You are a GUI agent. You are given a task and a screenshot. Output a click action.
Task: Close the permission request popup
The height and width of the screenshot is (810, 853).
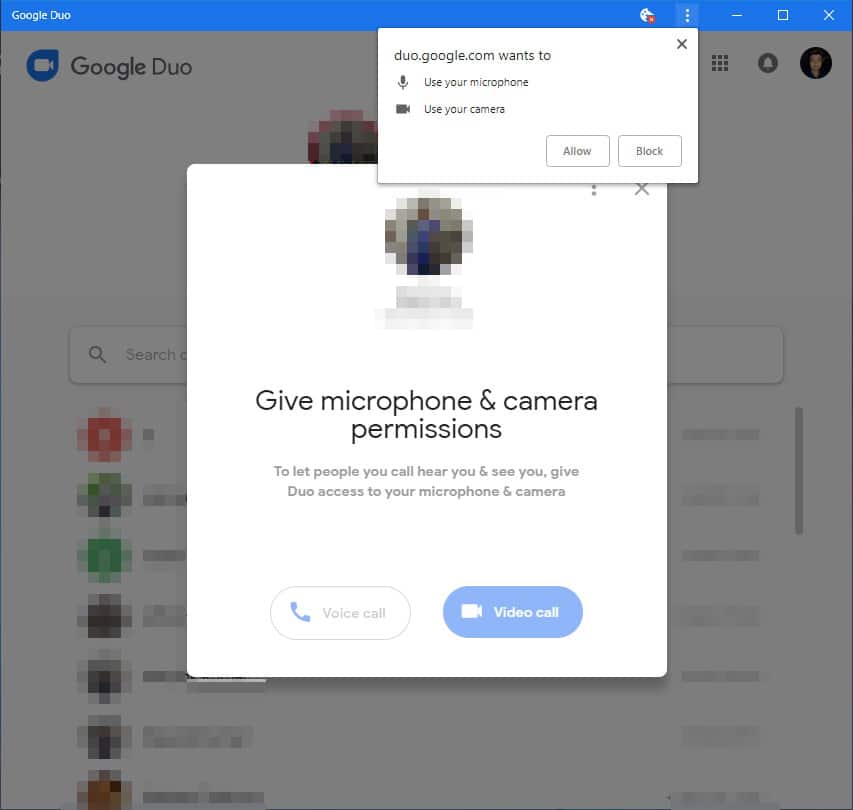point(681,44)
